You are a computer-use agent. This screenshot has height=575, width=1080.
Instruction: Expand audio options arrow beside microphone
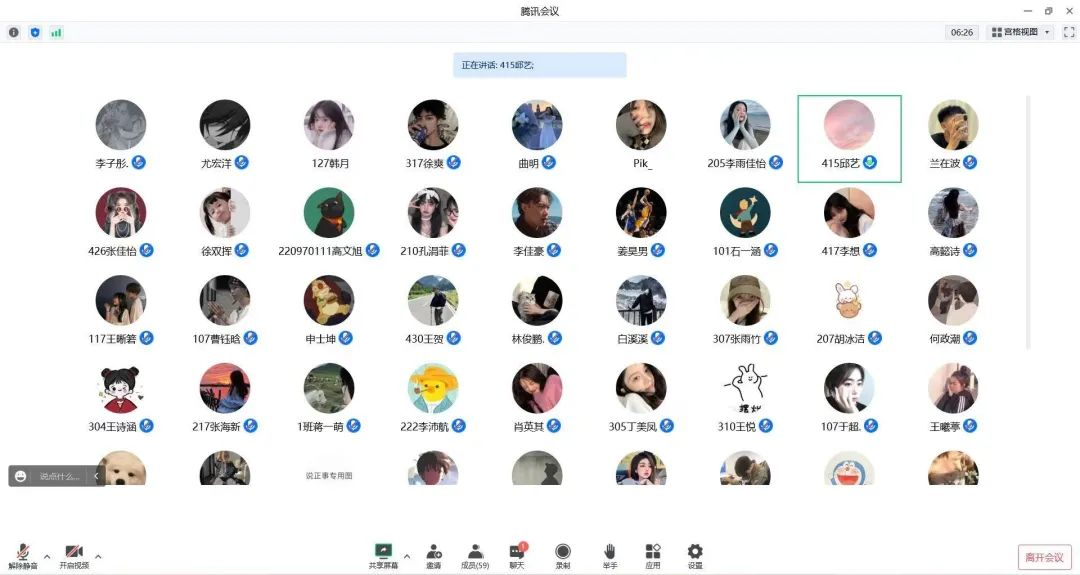(46, 556)
